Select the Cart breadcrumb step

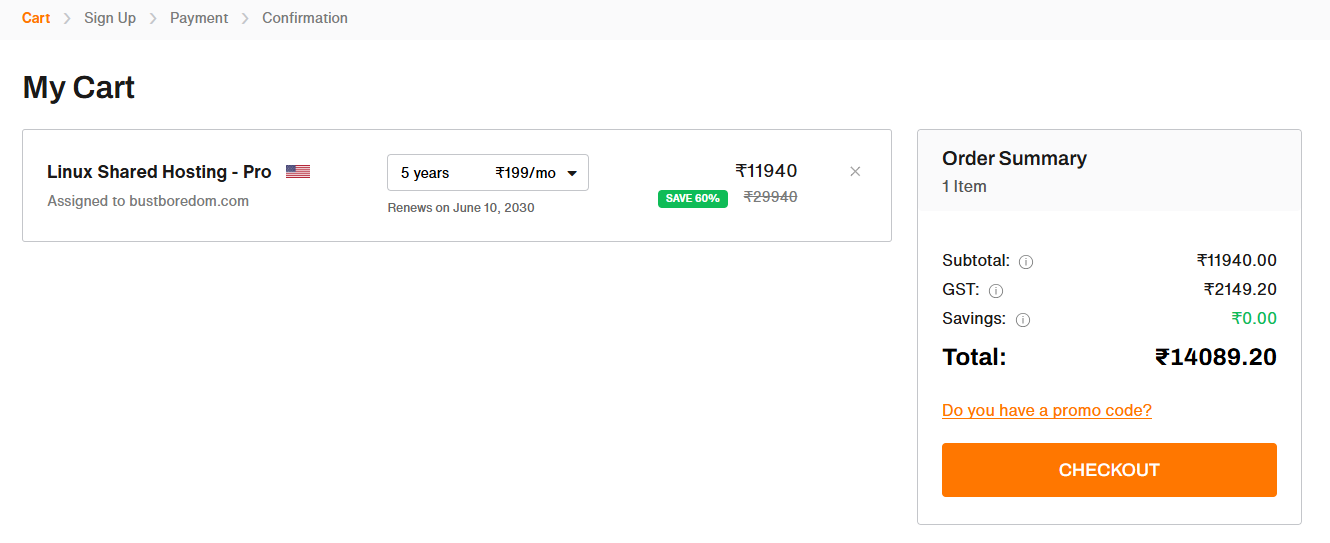36,18
